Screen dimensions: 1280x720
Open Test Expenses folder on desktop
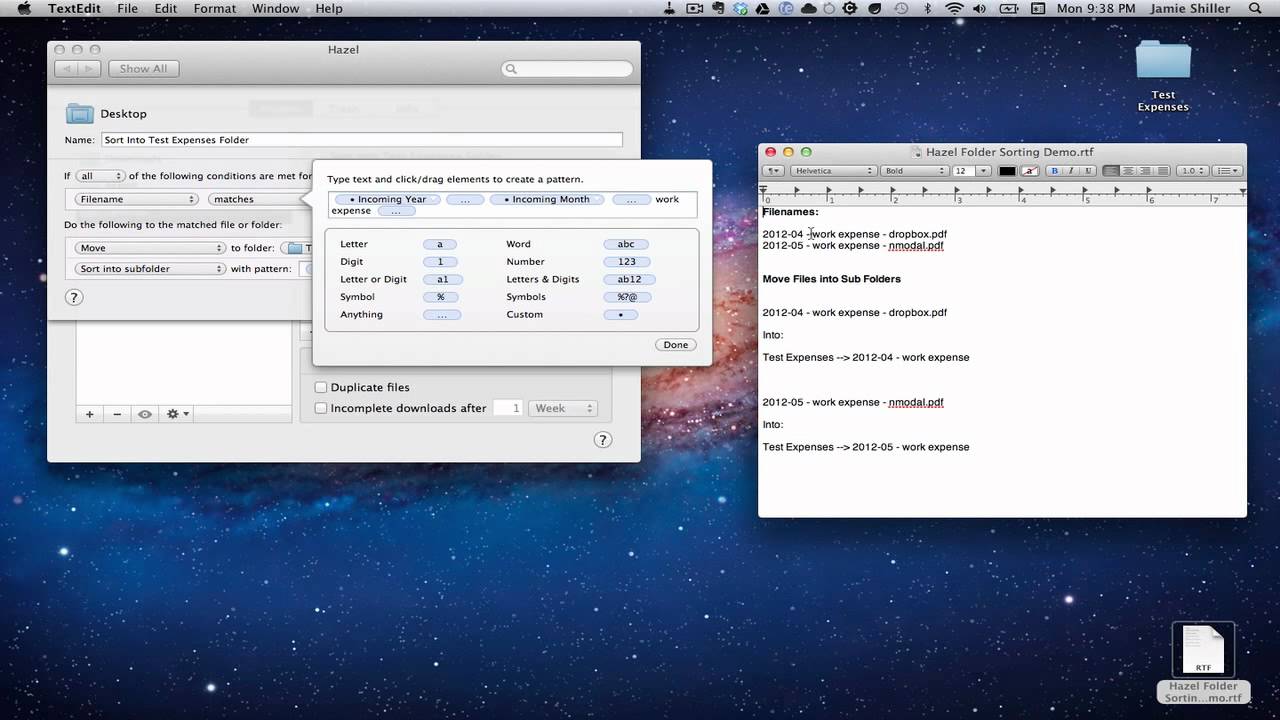tap(1163, 60)
